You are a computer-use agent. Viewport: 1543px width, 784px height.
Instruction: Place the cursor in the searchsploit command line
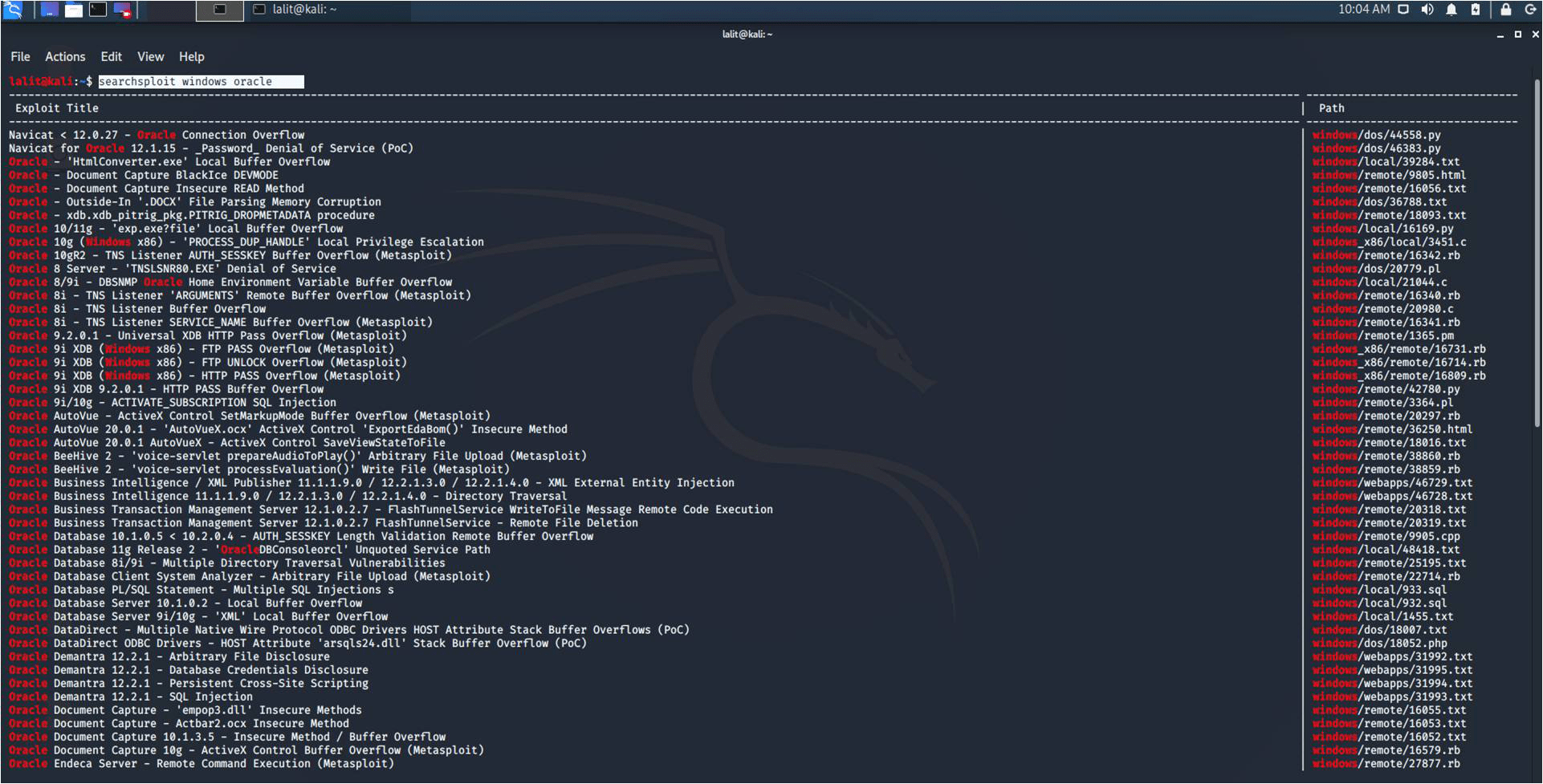[201, 81]
